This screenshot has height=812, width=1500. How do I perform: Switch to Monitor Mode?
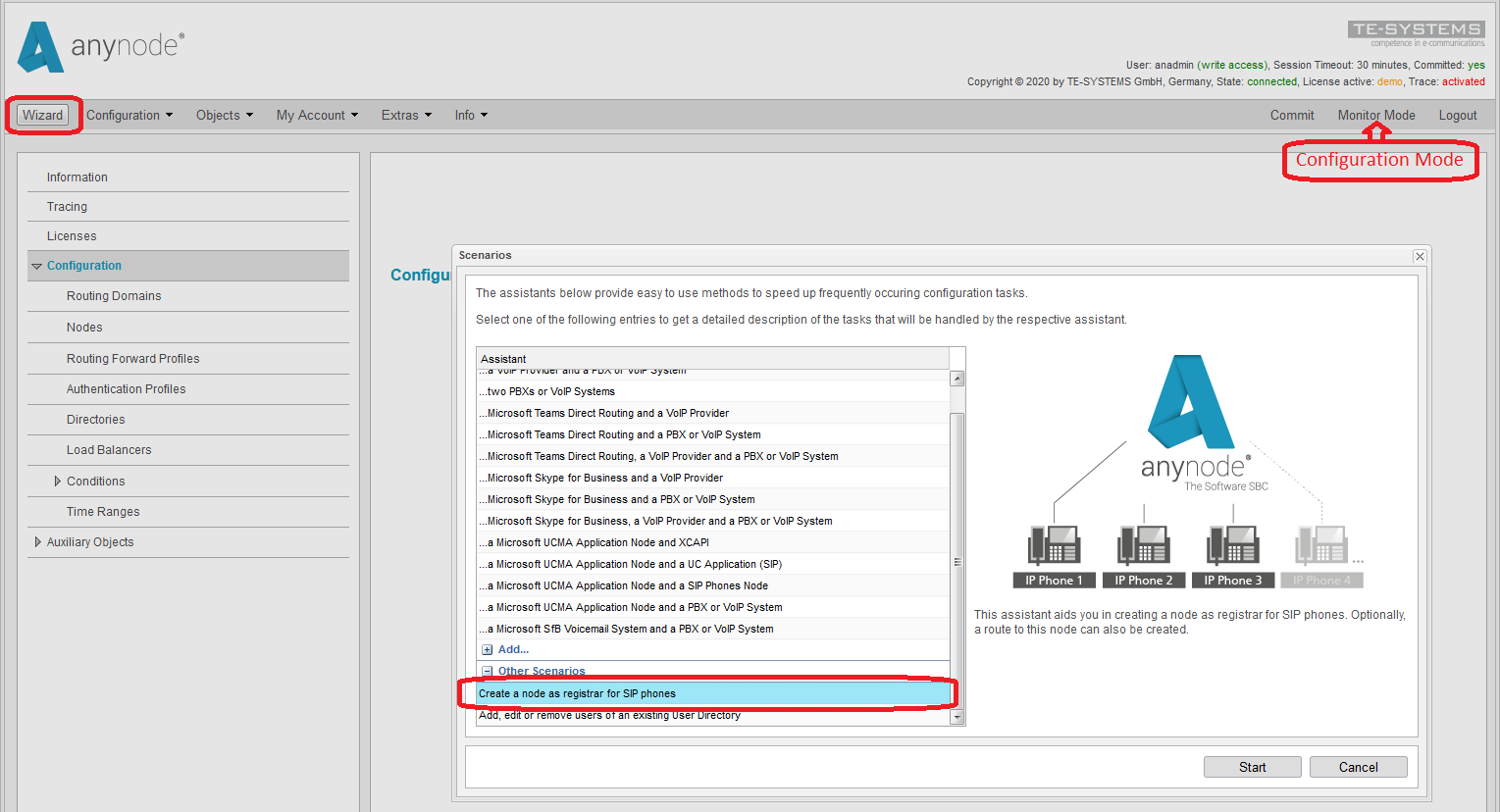point(1375,116)
